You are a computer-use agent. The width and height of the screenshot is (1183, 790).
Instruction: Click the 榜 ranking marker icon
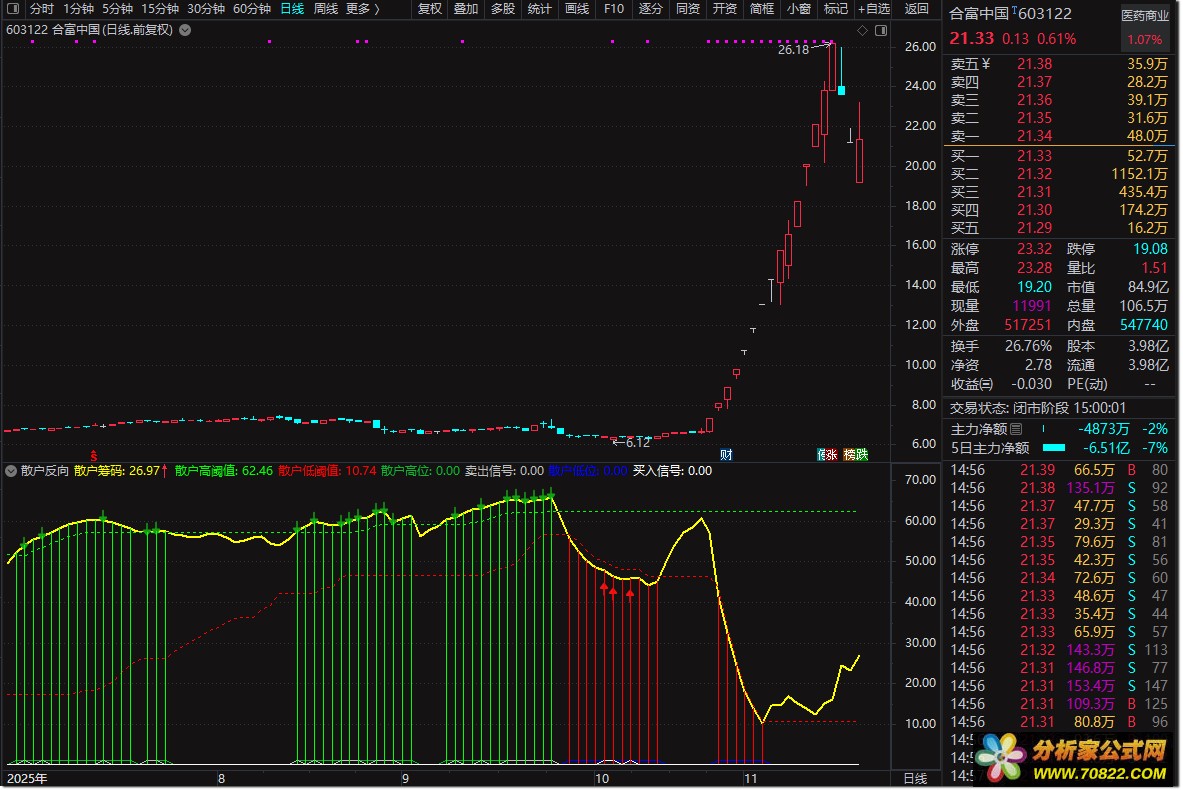pos(850,455)
